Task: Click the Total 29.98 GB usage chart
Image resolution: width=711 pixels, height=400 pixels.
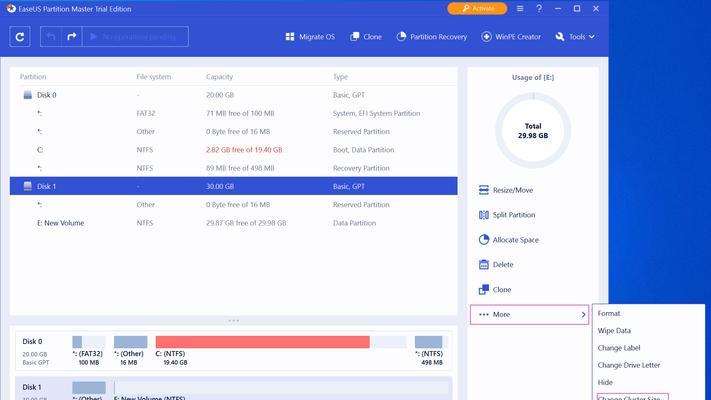Action: [533, 131]
